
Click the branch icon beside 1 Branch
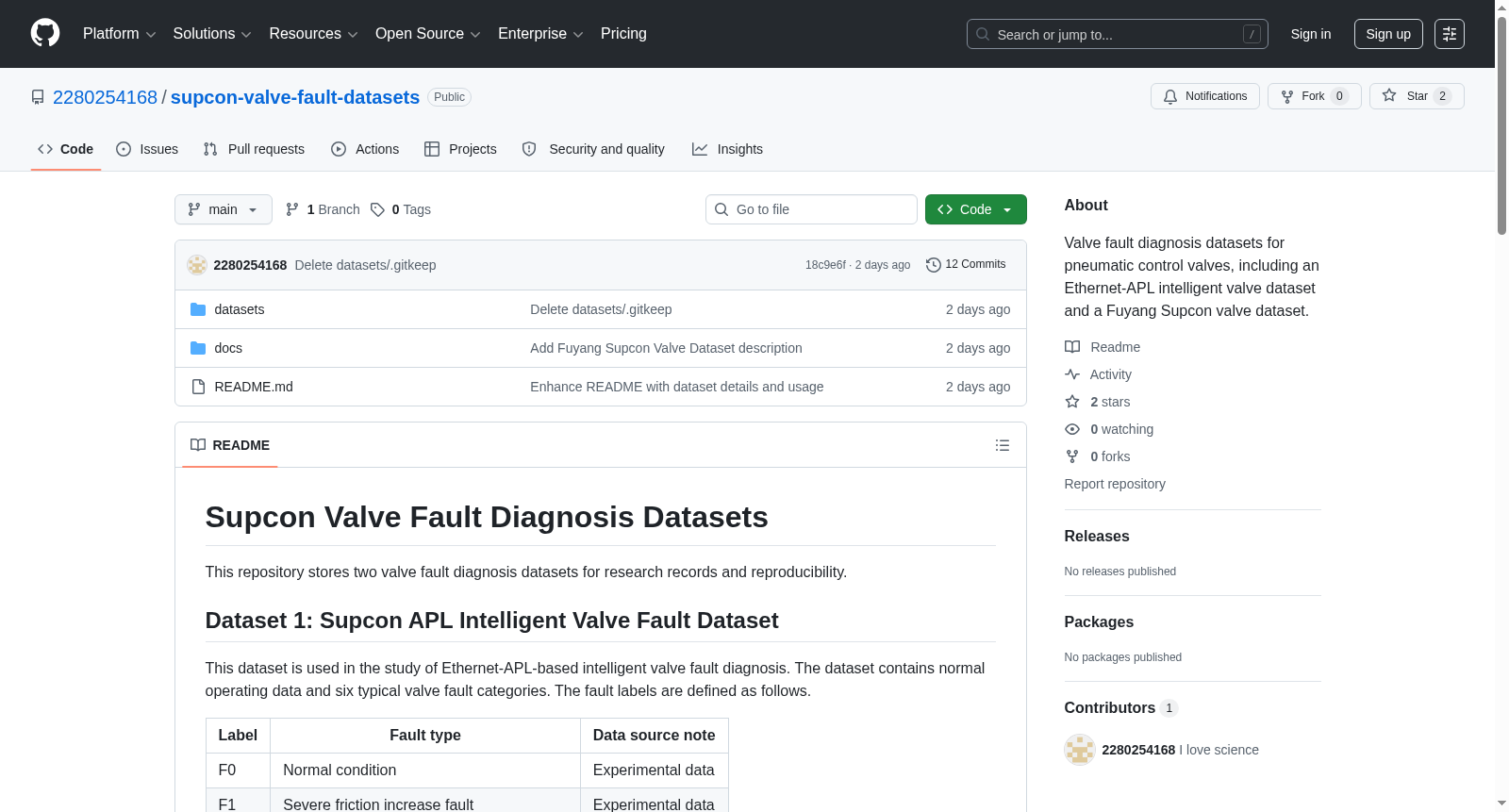point(292,209)
